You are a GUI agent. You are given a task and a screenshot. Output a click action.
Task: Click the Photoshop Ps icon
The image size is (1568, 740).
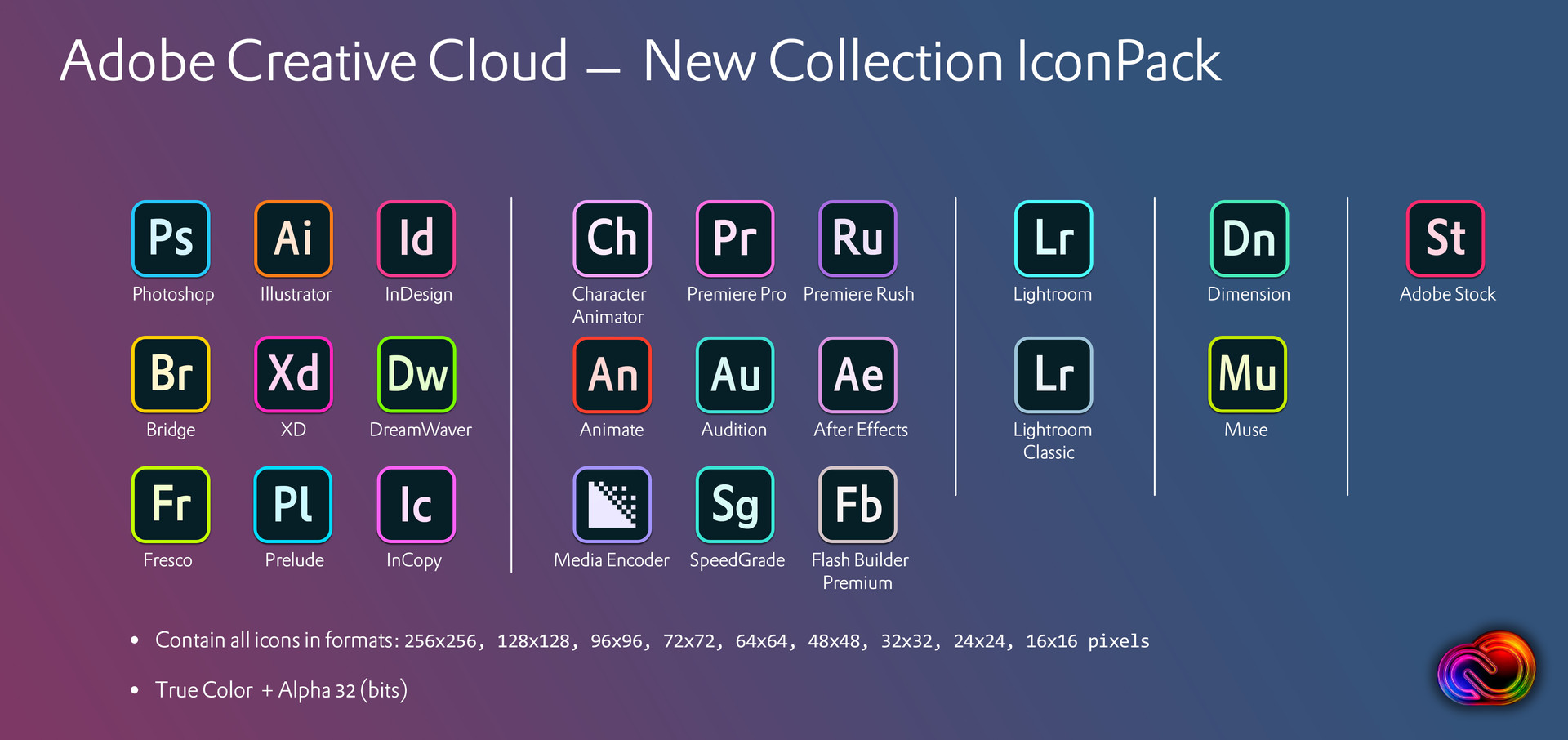tap(171, 238)
